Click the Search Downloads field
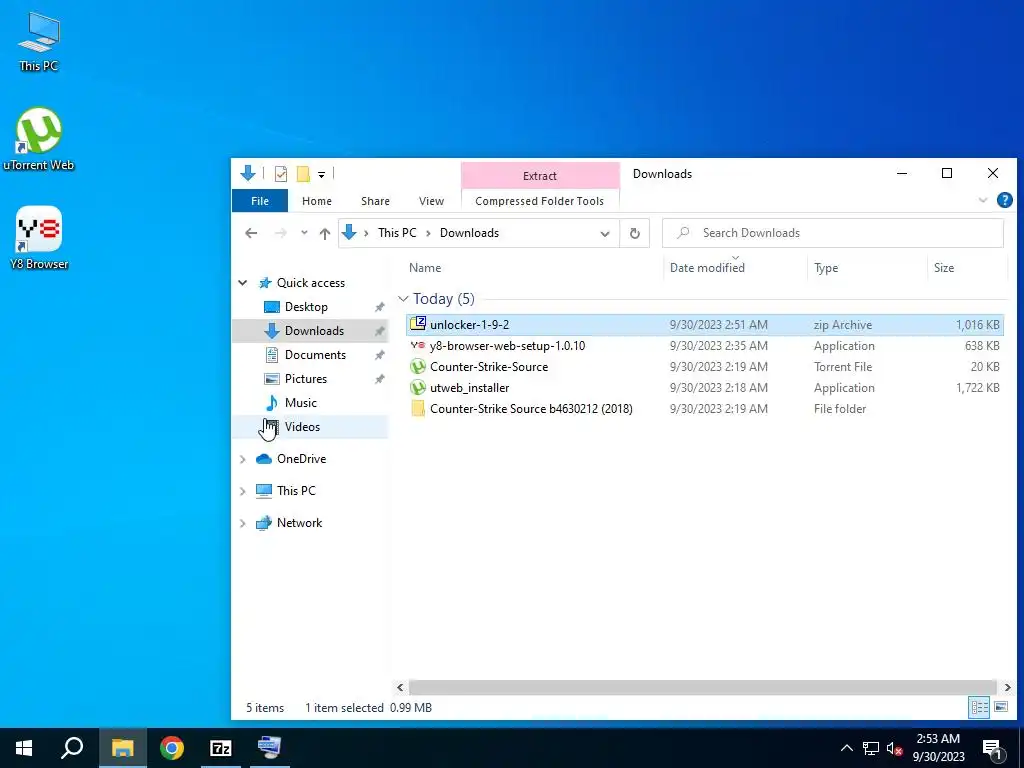 pos(833,233)
